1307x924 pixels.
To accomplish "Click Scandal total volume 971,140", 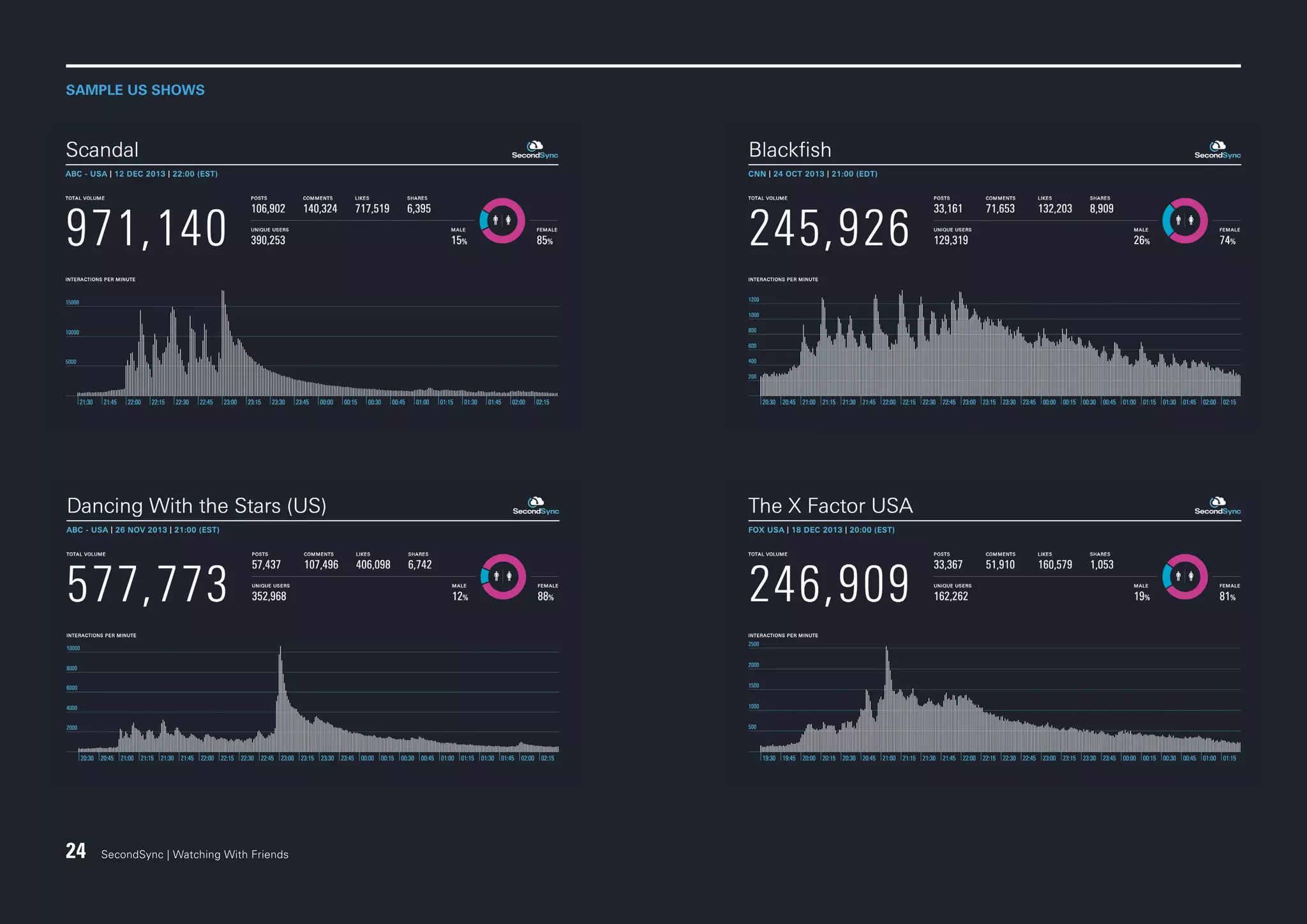I will [x=146, y=228].
